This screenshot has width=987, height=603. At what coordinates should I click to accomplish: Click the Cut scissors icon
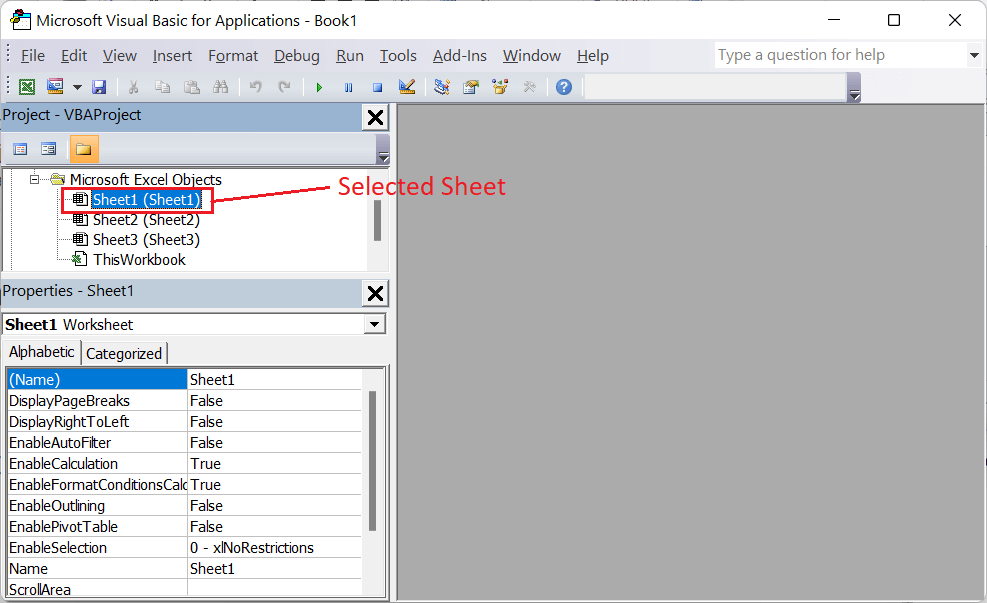(133, 87)
